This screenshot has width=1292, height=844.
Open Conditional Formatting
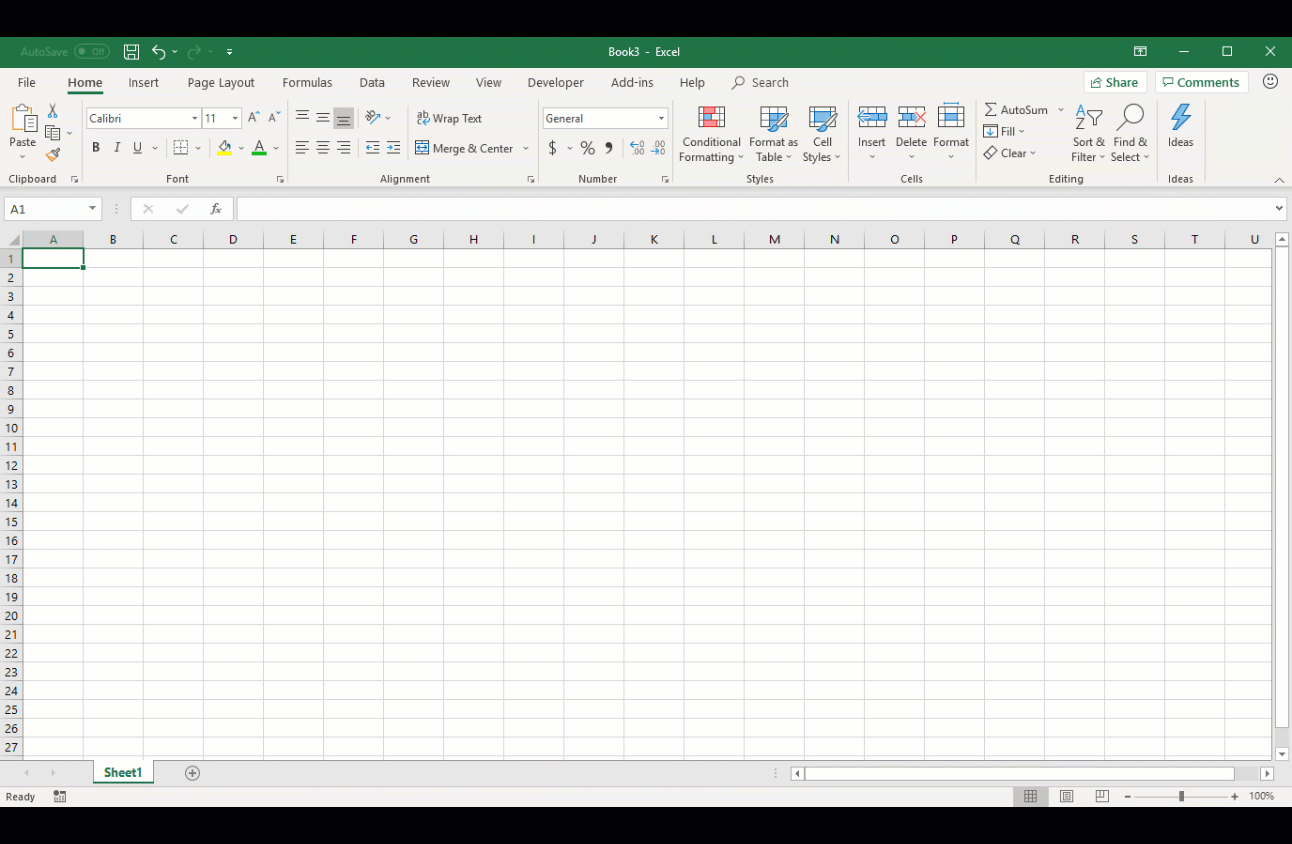(710, 134)
